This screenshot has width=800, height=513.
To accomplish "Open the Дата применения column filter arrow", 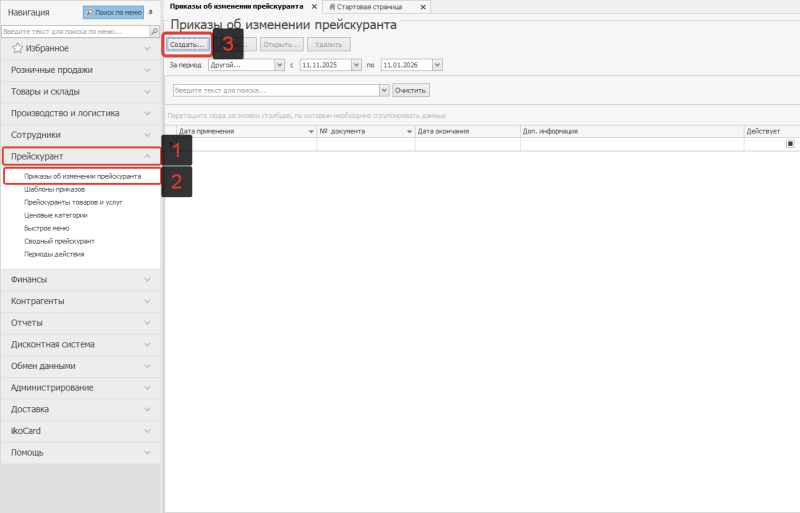I will (x=311, y=132).
